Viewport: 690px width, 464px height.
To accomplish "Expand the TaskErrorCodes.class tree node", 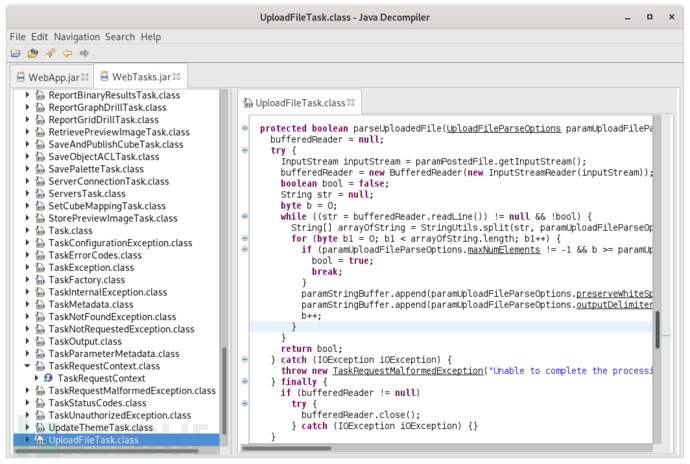I will click(x=27, y=255).
